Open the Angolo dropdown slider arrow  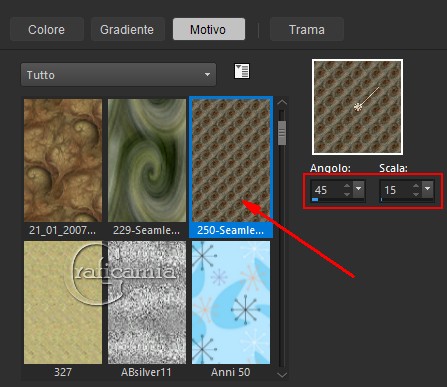(359, 189)
